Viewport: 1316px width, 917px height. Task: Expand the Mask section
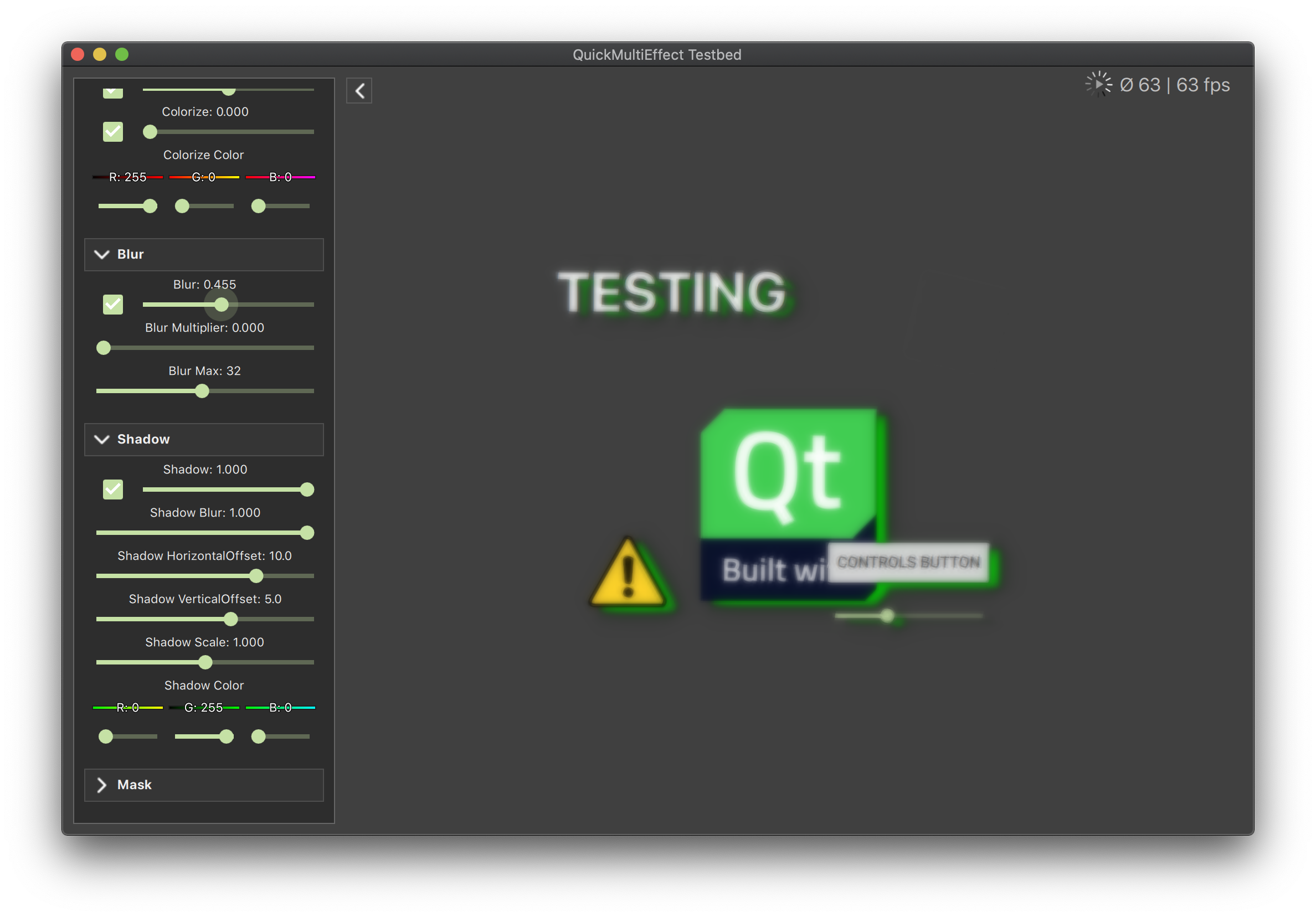(102, 785)
